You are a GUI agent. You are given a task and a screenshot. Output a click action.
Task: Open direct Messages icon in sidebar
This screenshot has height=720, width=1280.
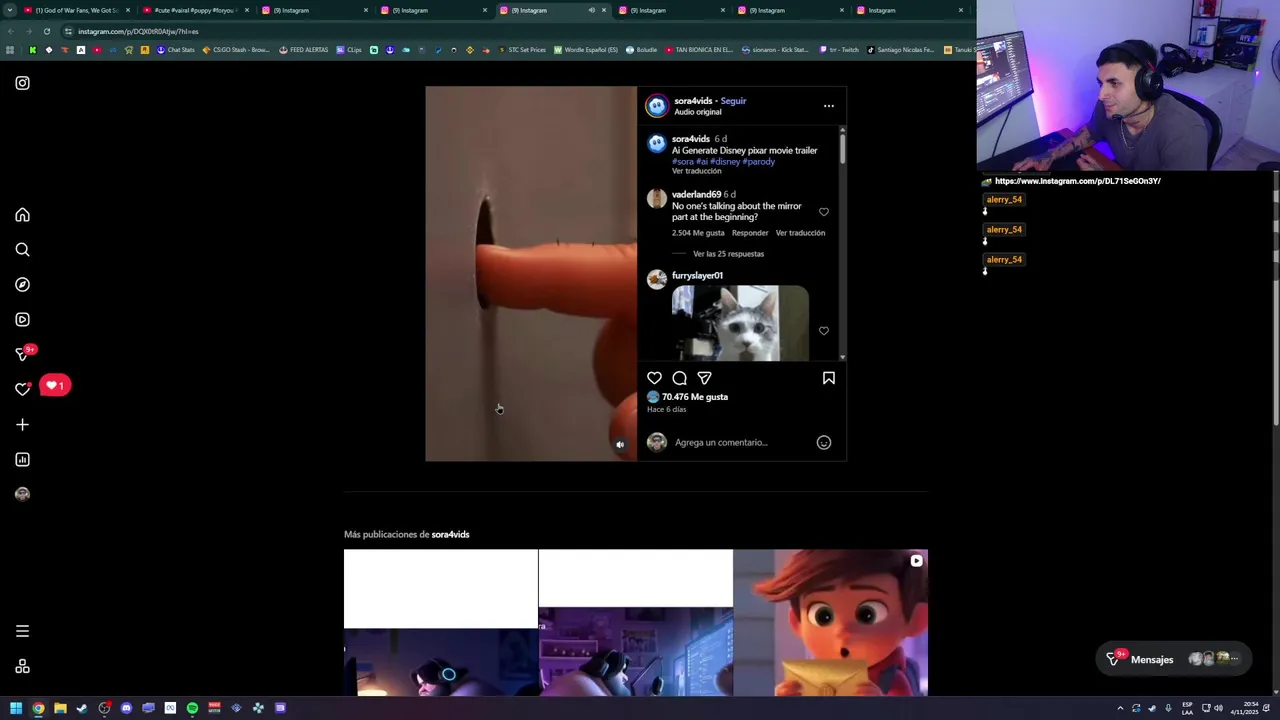point(22,354)
